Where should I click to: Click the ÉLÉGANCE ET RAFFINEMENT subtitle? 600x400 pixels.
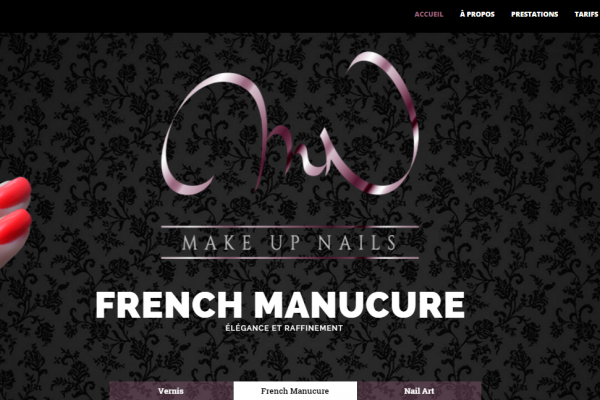[284, 328]
